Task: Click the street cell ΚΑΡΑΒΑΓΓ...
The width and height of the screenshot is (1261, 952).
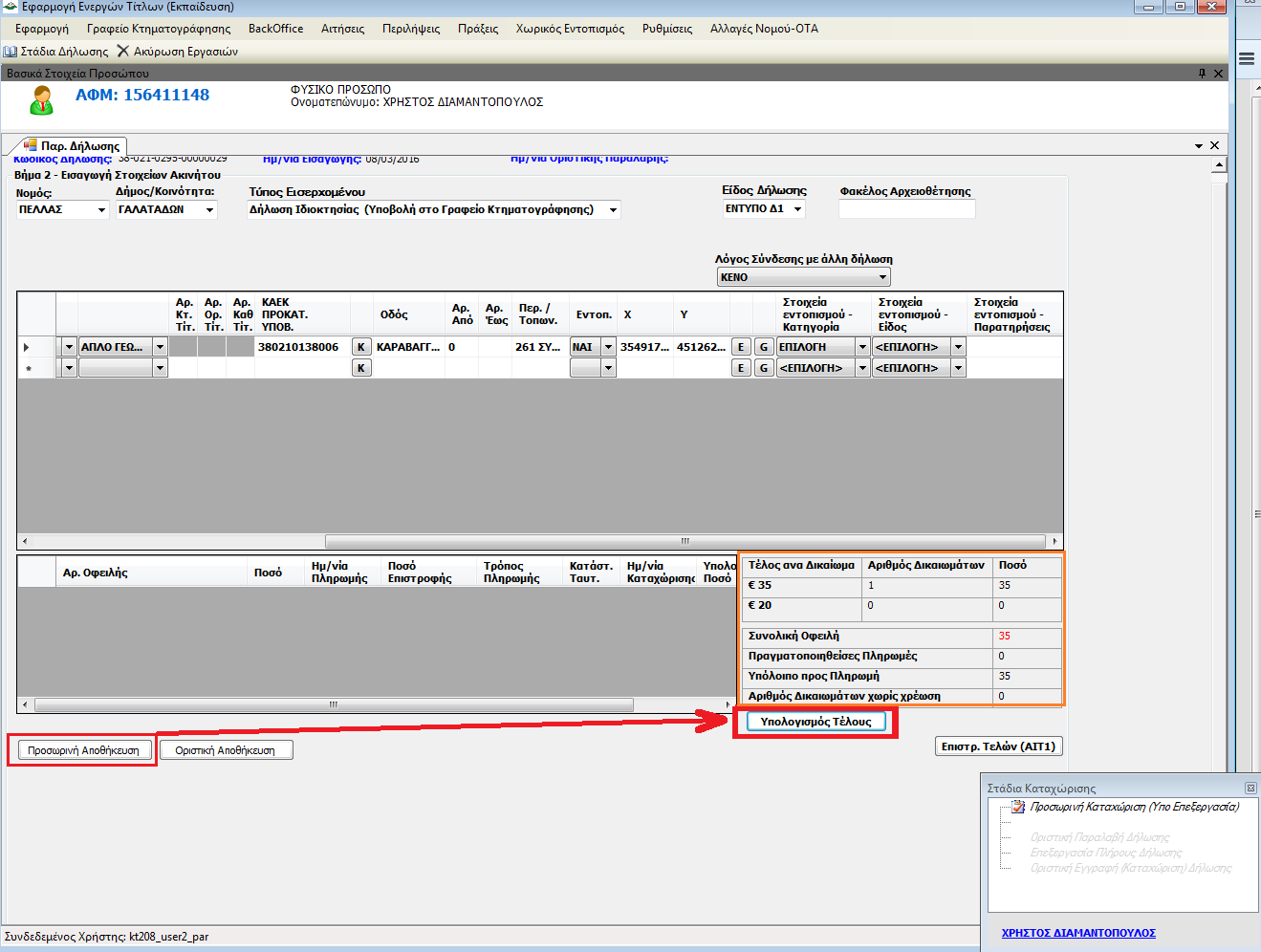Action: [x=408, y=347]
